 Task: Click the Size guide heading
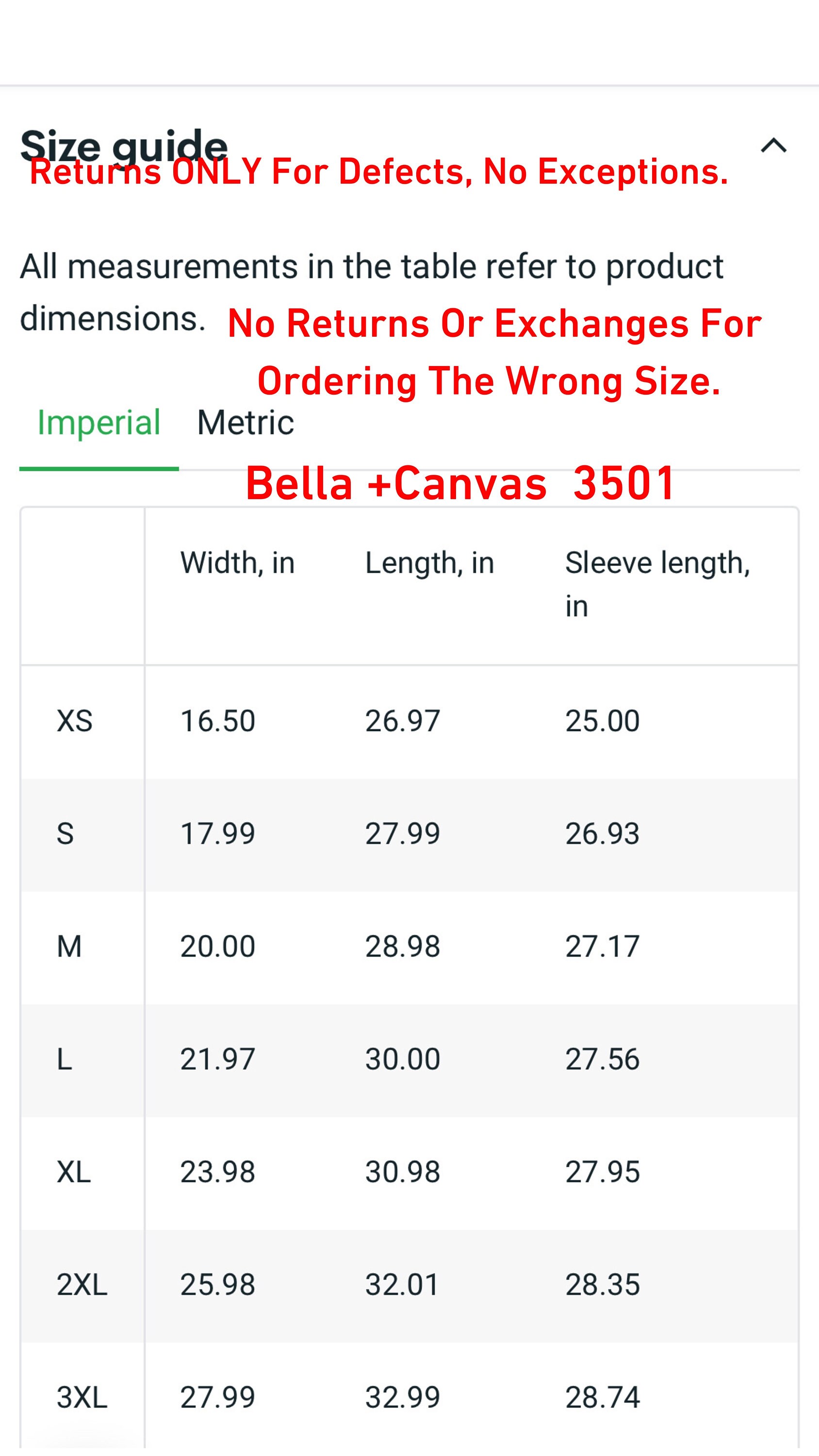pos(124,147)
